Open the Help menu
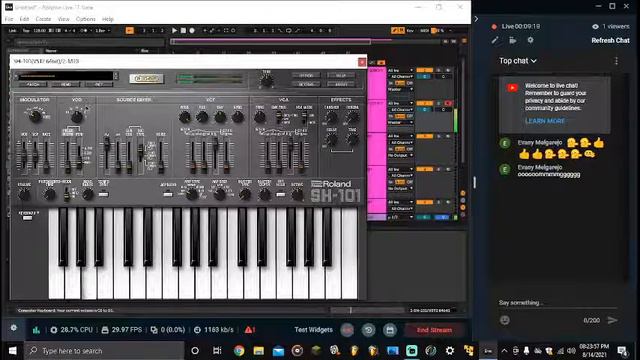 (107, 19)
